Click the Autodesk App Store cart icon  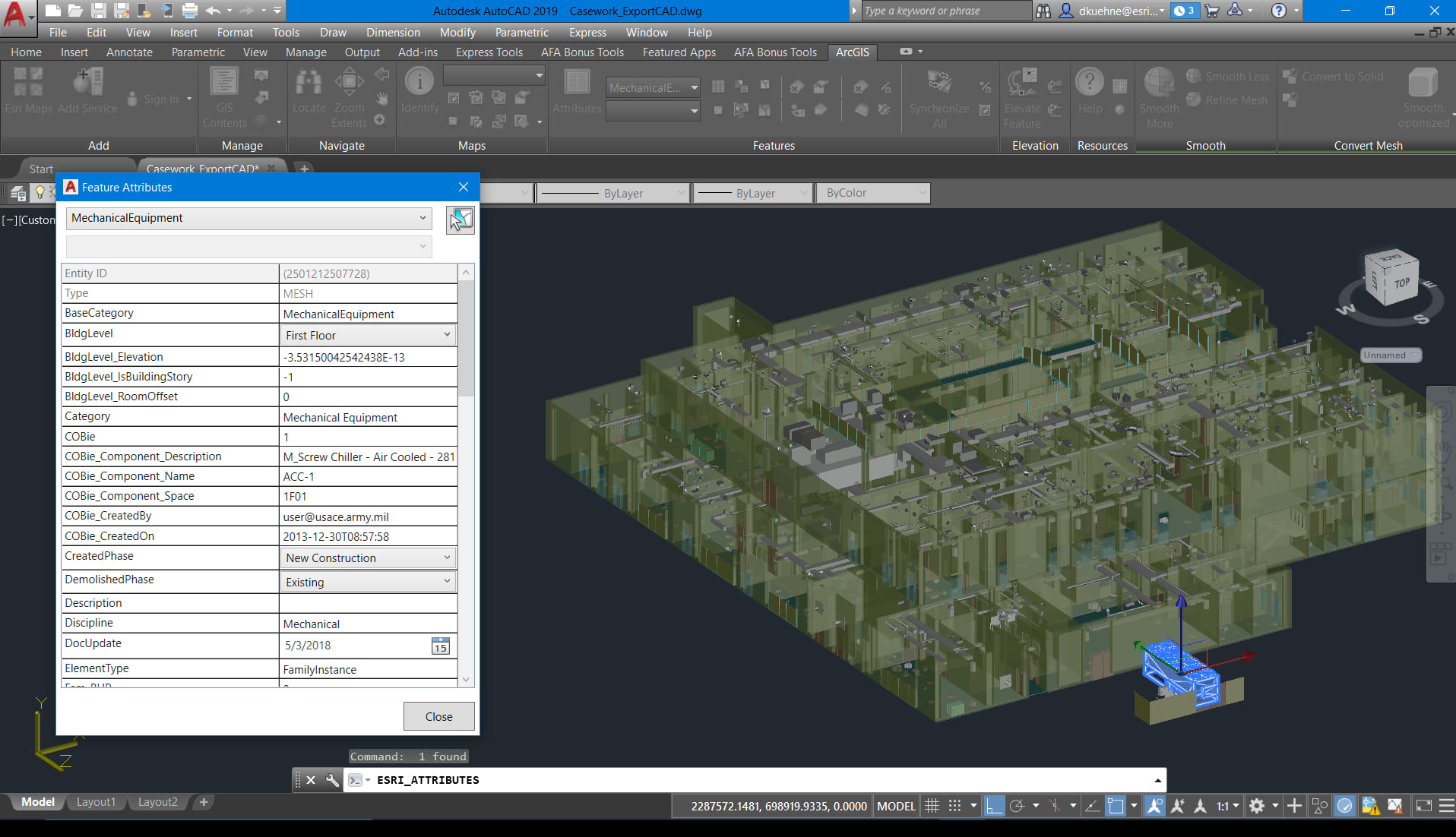coord(1212,11)
